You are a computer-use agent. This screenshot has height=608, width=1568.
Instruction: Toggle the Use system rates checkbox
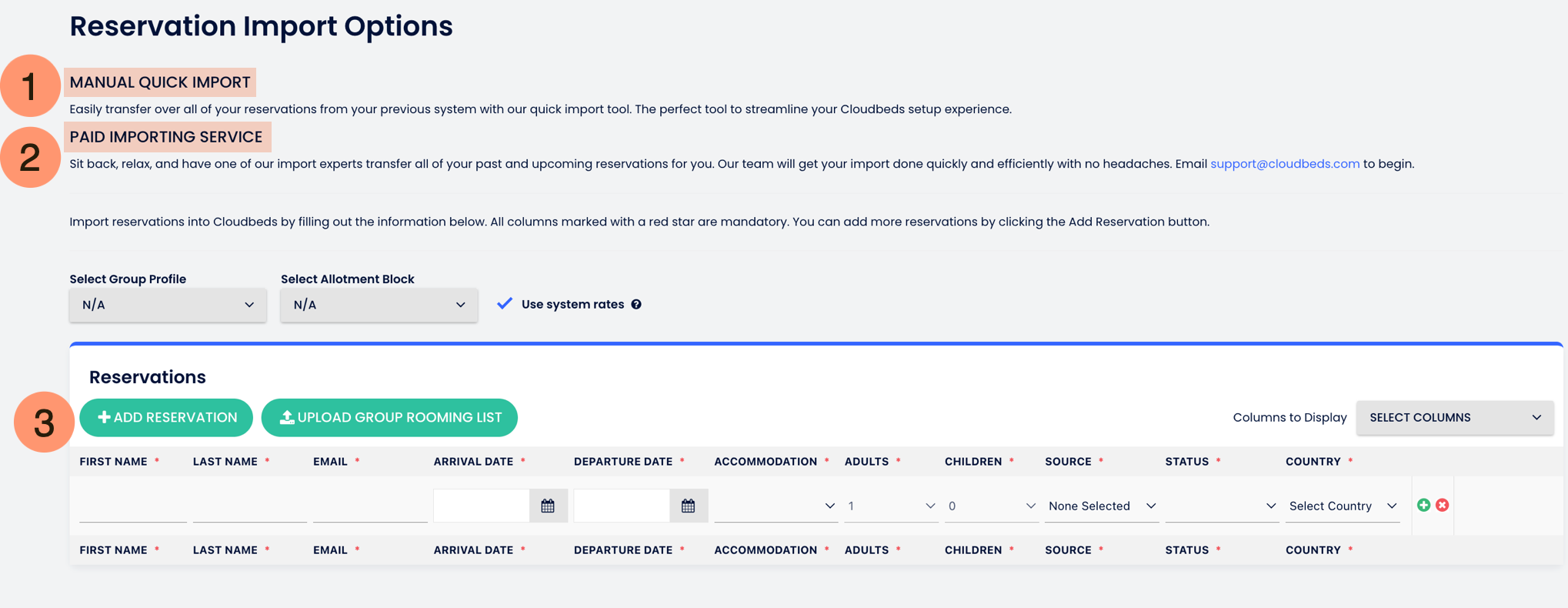505,304
